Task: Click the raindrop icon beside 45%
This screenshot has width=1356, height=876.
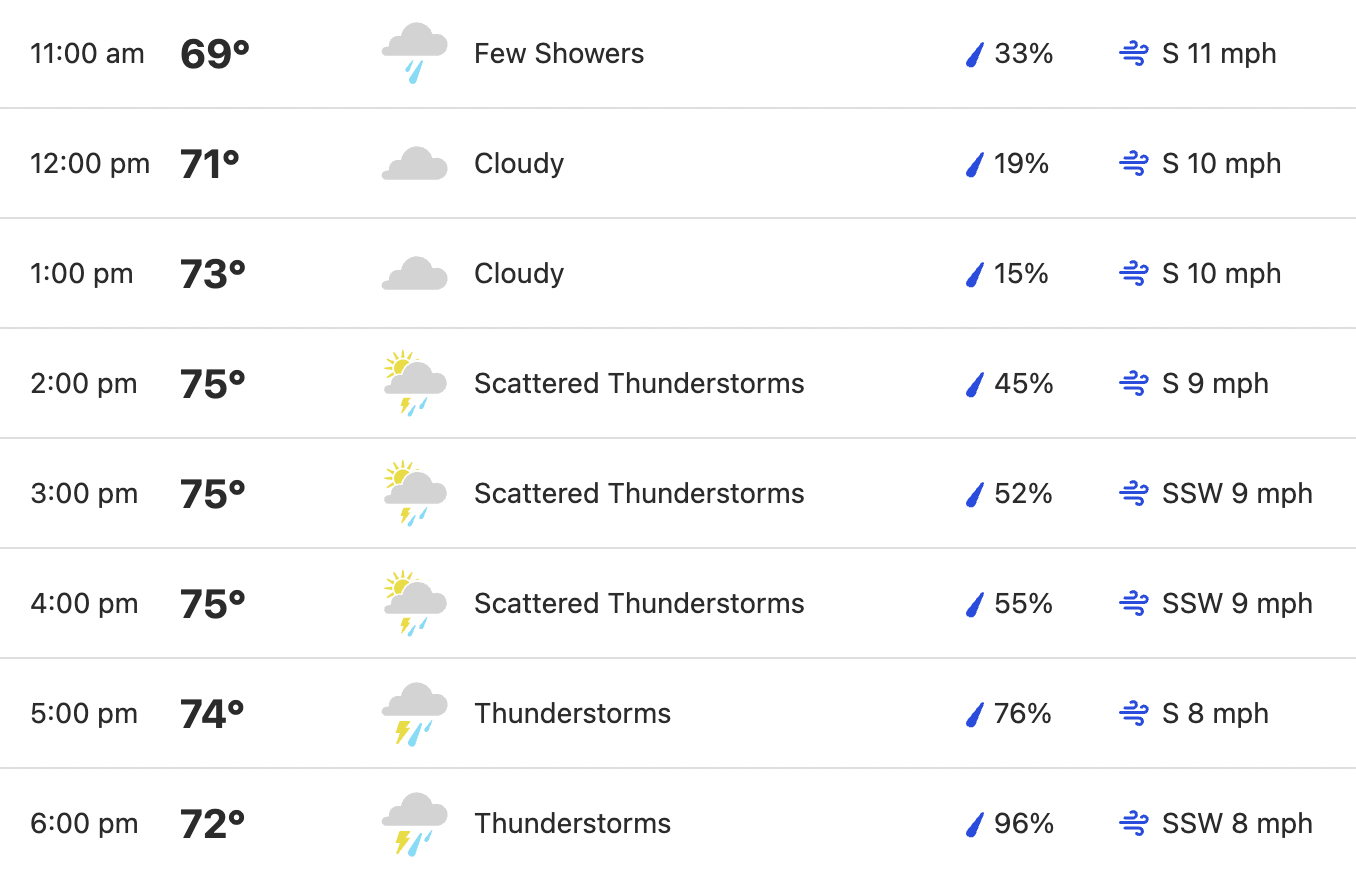Action: (x=975, y=384)
